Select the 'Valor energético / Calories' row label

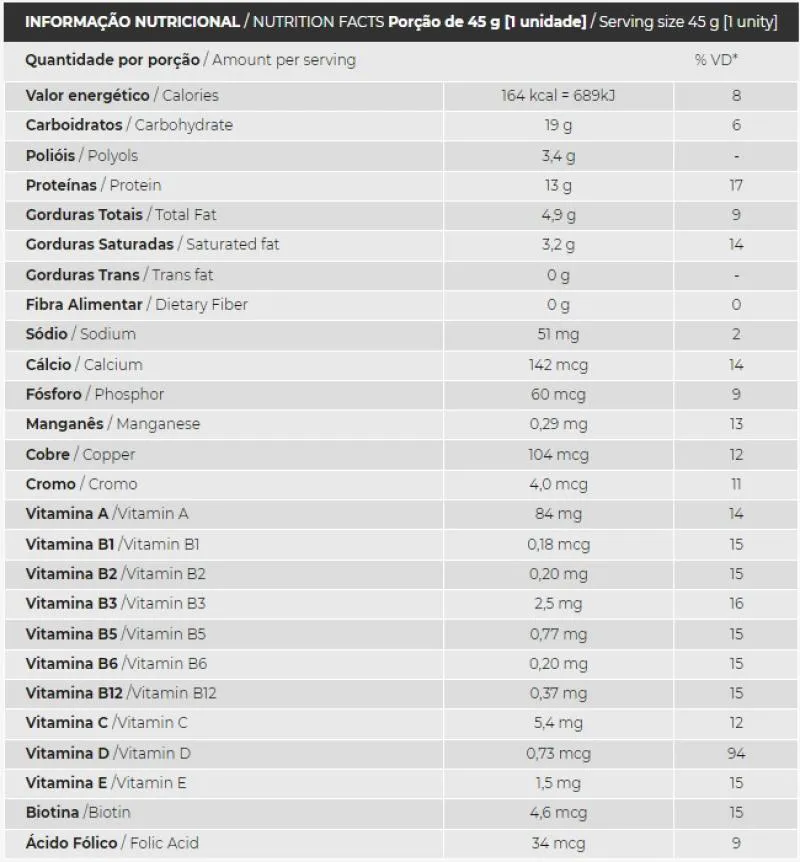pos(122,95)
